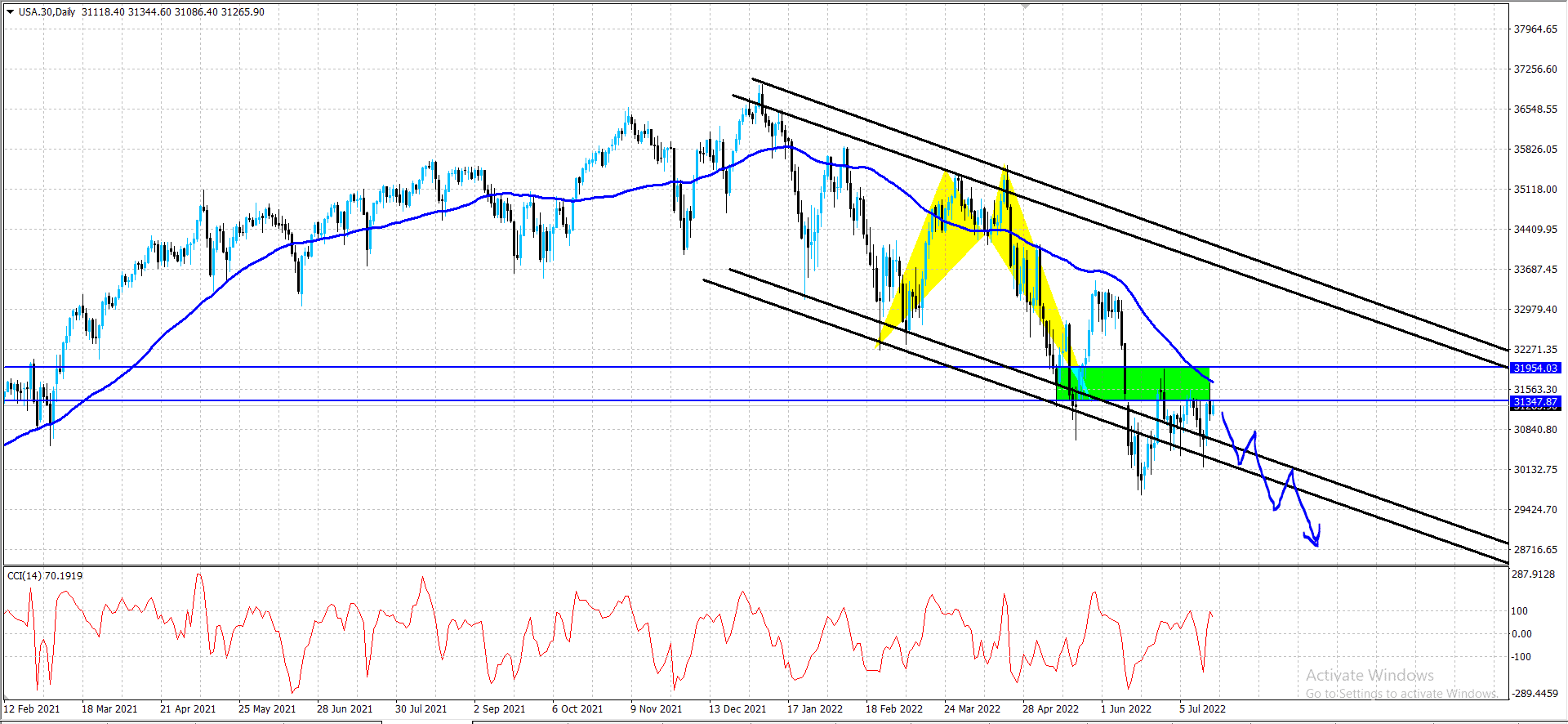Open the one-click trading arrow beside USA.30,Daily
Viewport: 1568px width, 724px height.
point(10,12)
